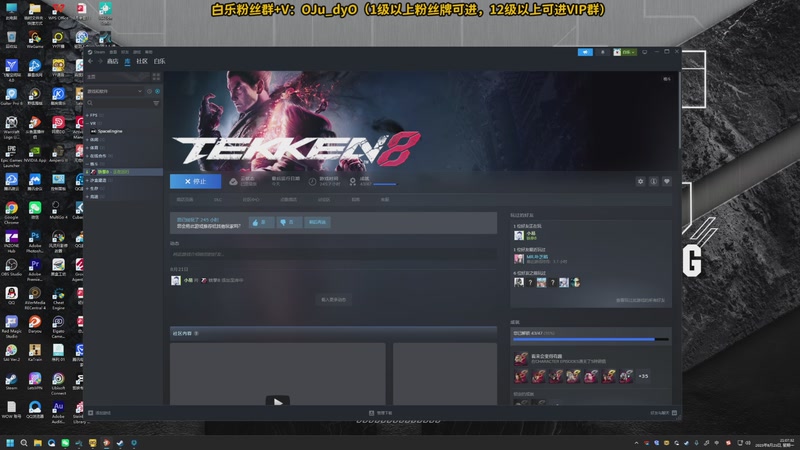Open advanced library filter icon
The image size is (800, 450).
tap(156, 103)
